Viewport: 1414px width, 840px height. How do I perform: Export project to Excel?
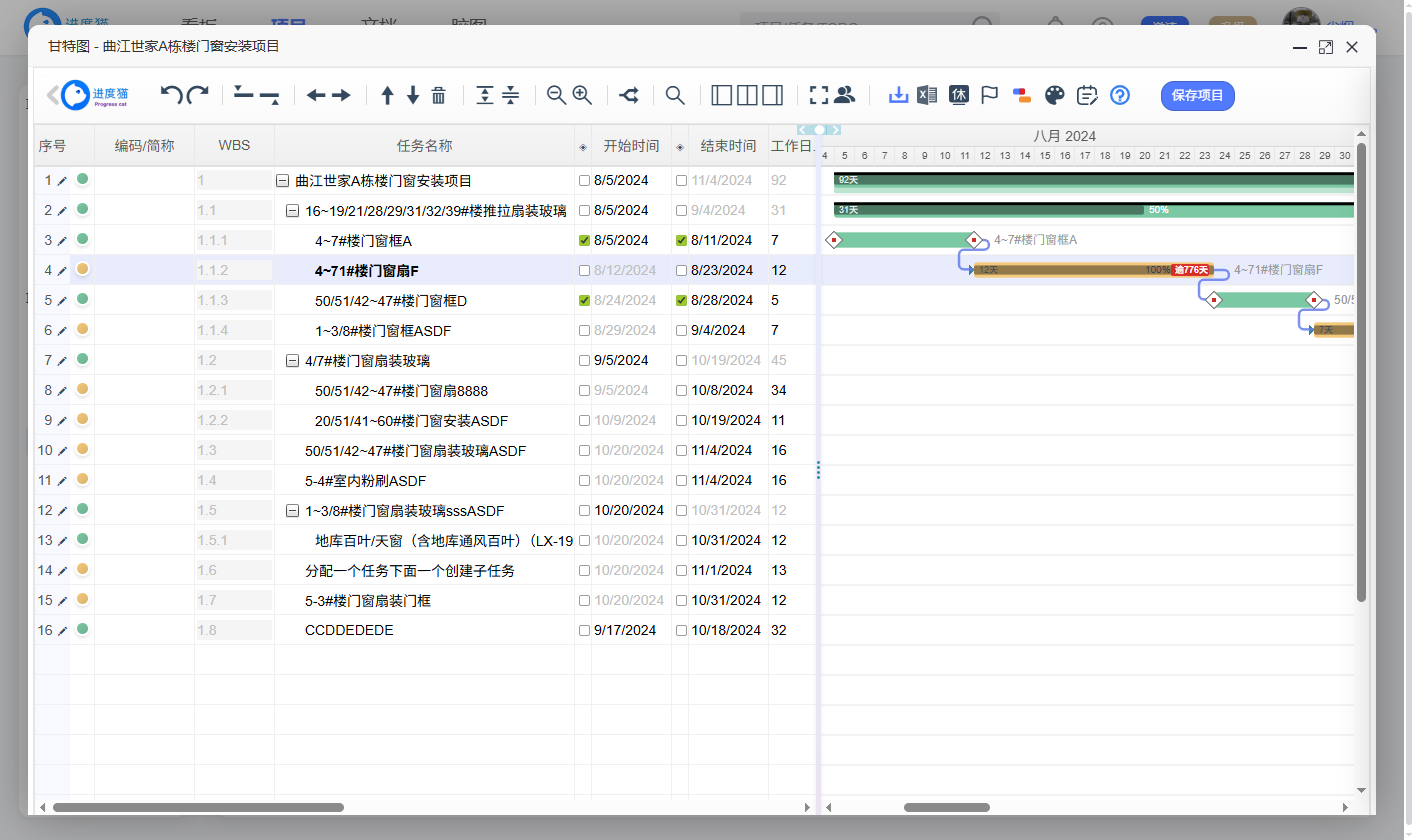point(927,95)
